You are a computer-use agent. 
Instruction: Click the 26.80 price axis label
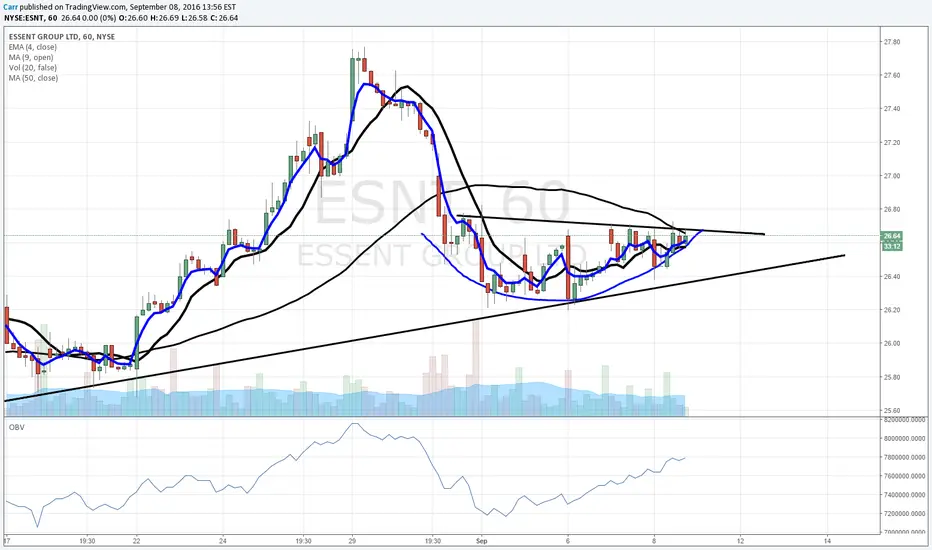tap(892, 209)
